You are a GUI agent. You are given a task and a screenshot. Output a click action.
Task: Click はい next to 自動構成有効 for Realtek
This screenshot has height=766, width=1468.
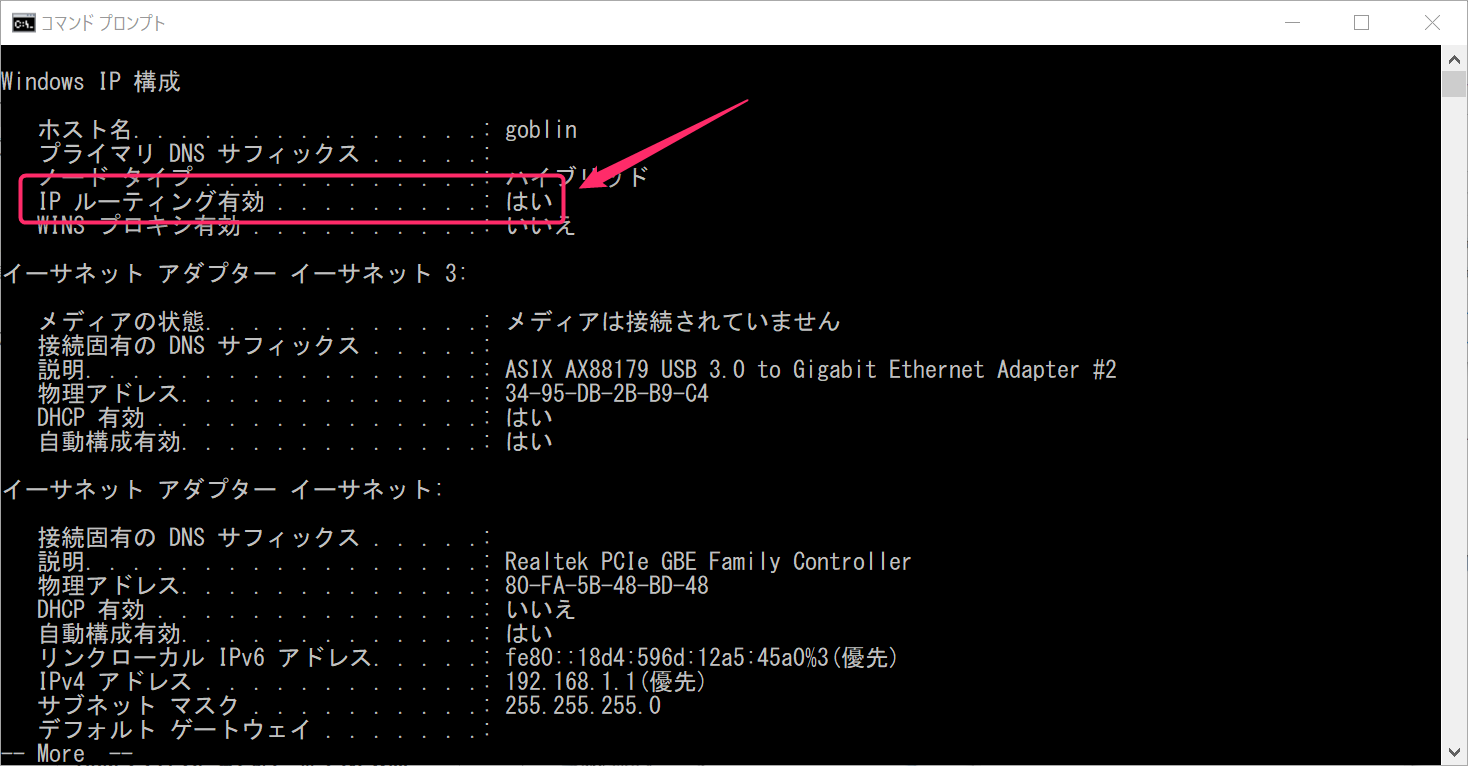529,634
